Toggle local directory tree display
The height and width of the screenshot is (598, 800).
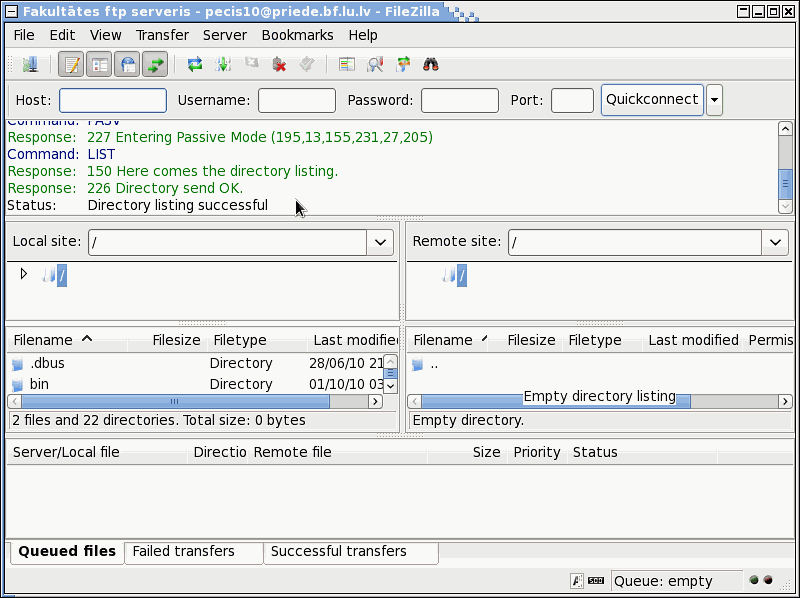click(x=99, y=64)
